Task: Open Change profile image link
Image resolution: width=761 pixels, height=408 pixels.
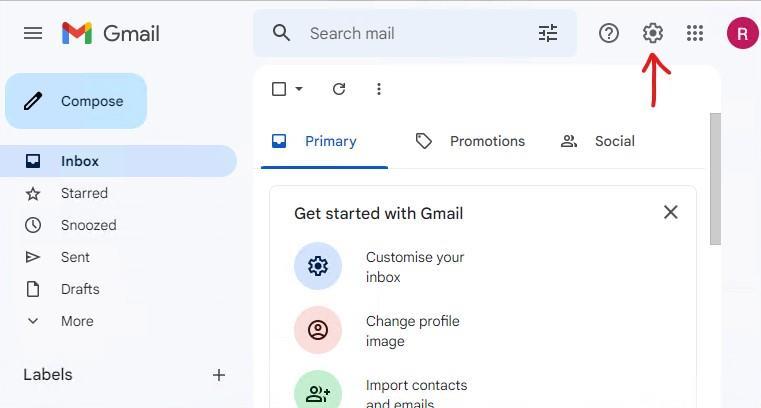Action: tap(412, 331)
